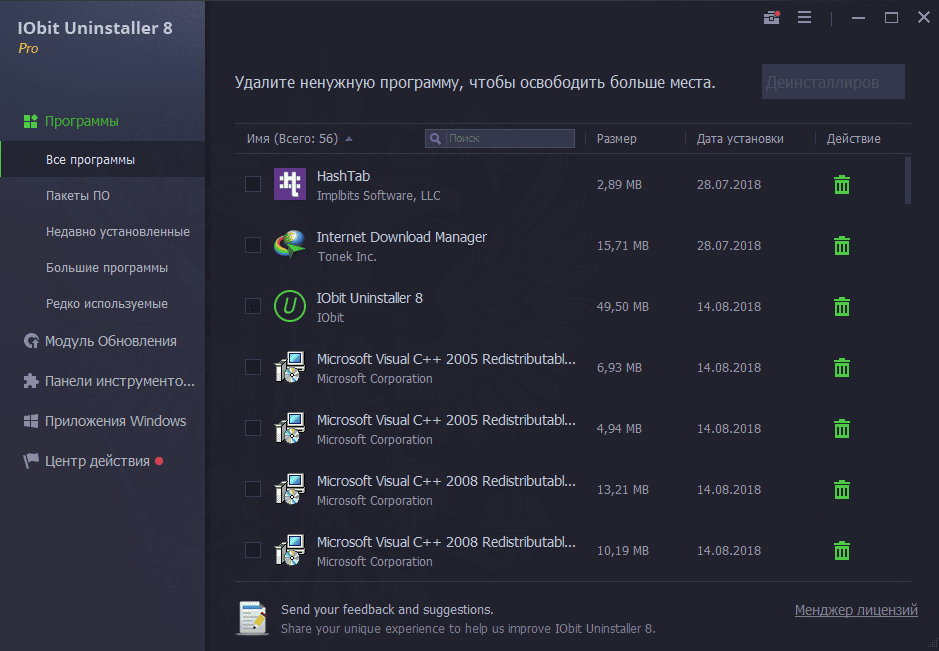Sort list by the Размер column header
Image resolution: width=939 pixels, height=651 pixels.
[616, 138]
